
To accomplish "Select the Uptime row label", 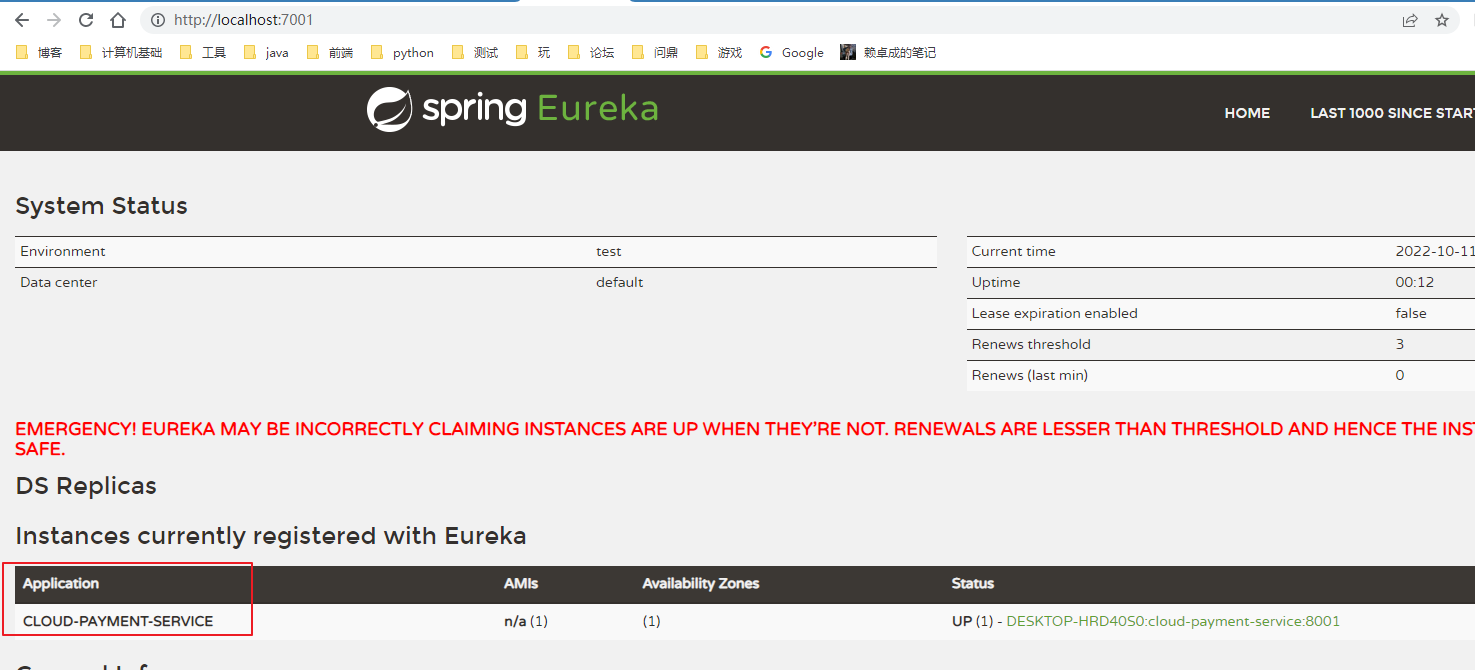I will point(996,283).
